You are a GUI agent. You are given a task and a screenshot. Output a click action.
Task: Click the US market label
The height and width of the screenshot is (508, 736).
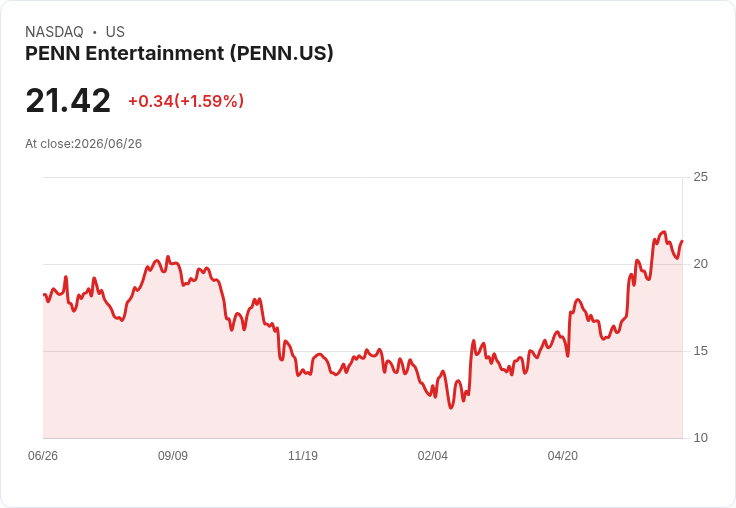115,32
